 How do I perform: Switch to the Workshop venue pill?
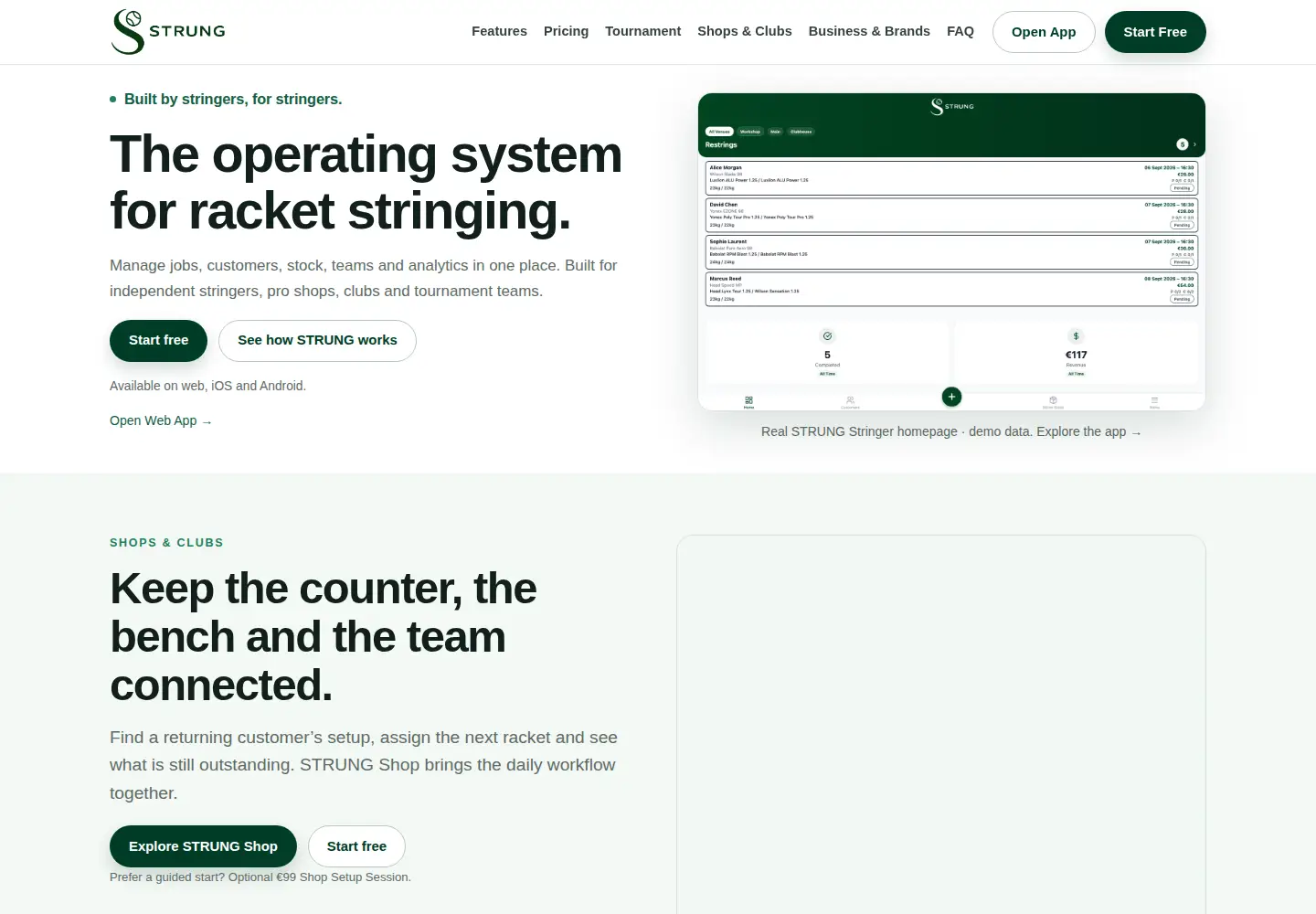pyautogui.click(x=750, y=132)
